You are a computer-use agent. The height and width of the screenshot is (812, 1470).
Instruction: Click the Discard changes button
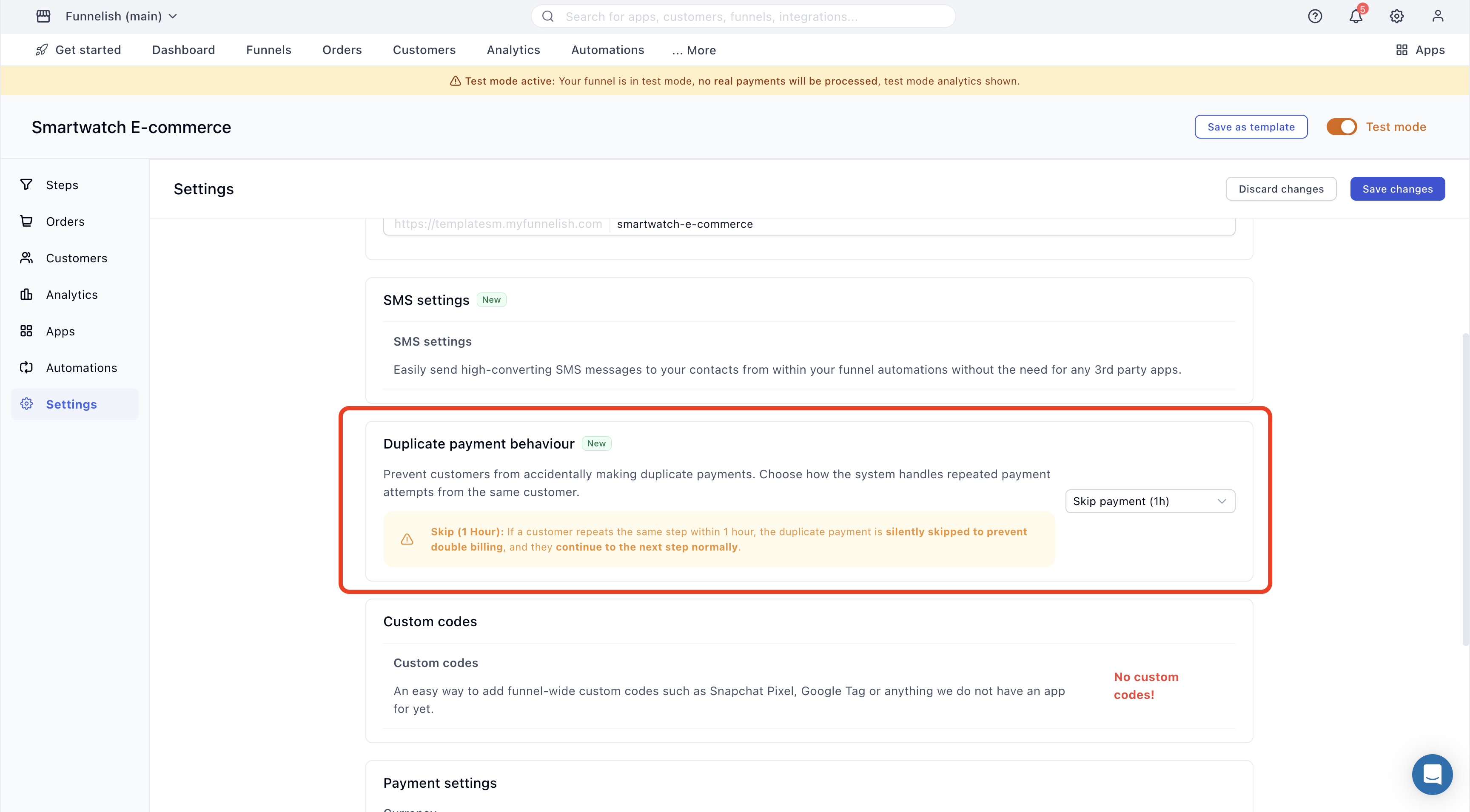click(x=1281, y=189)
